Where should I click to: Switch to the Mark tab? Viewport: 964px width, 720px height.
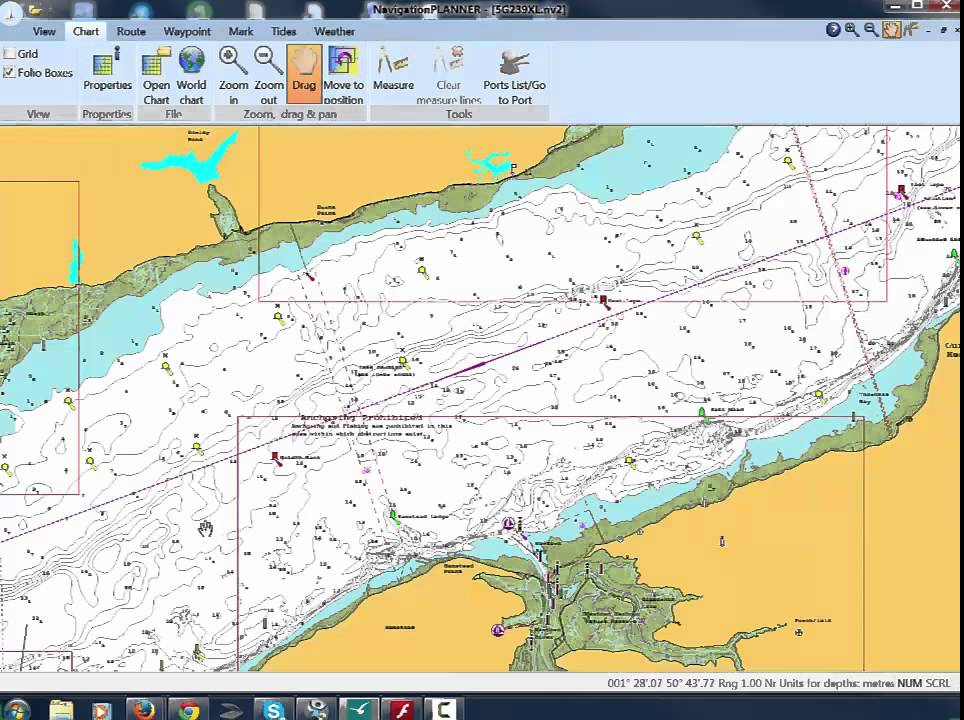point(240,31)
